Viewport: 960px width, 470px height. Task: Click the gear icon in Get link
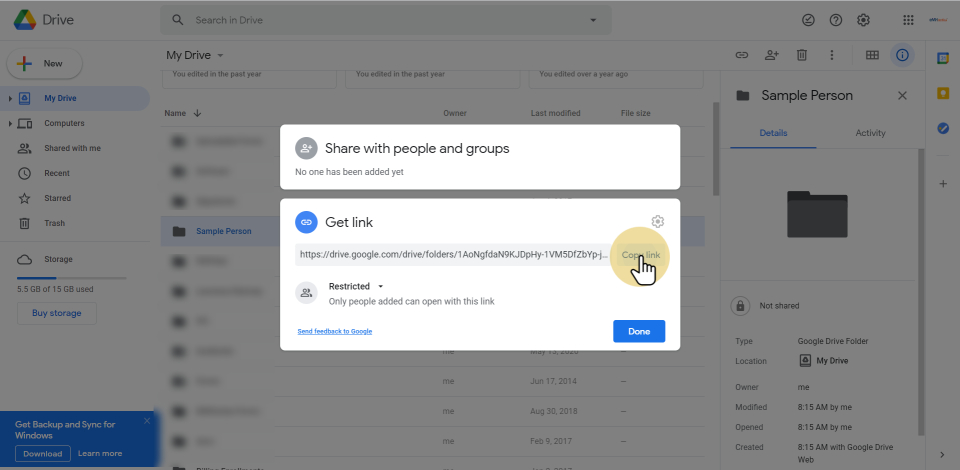(x=657, y=222)
